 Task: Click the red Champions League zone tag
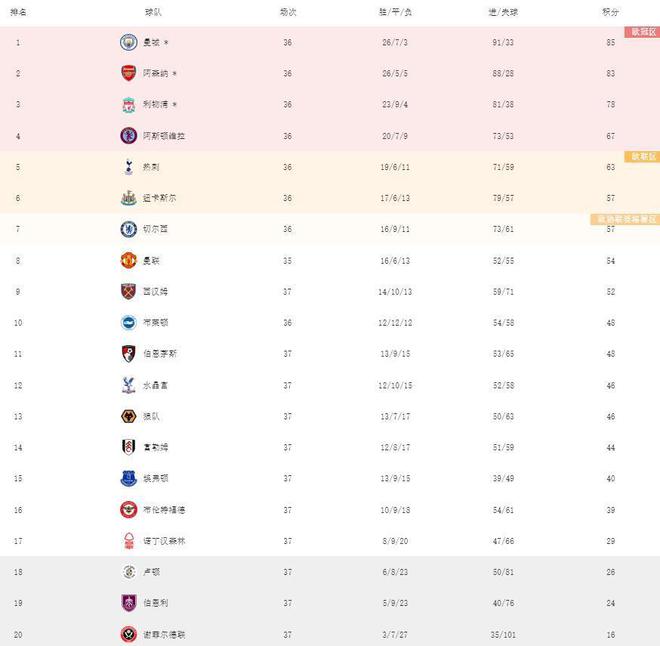pyautogui.click(x=642, y=32)
